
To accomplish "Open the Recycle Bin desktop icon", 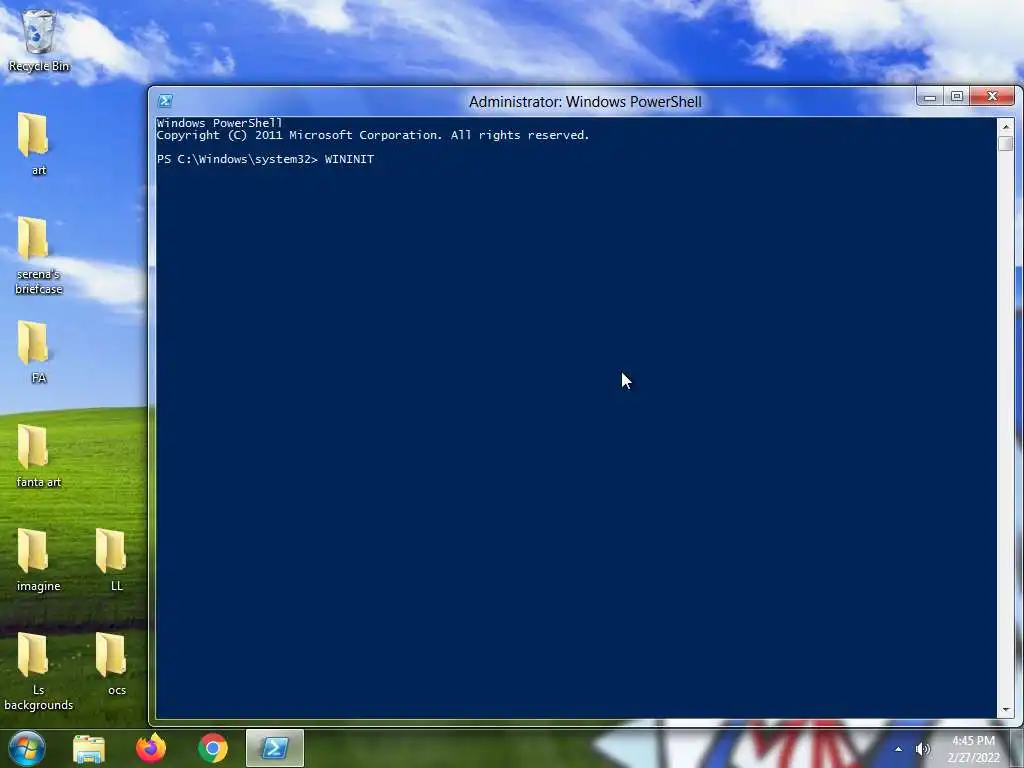I will point(39,41).
